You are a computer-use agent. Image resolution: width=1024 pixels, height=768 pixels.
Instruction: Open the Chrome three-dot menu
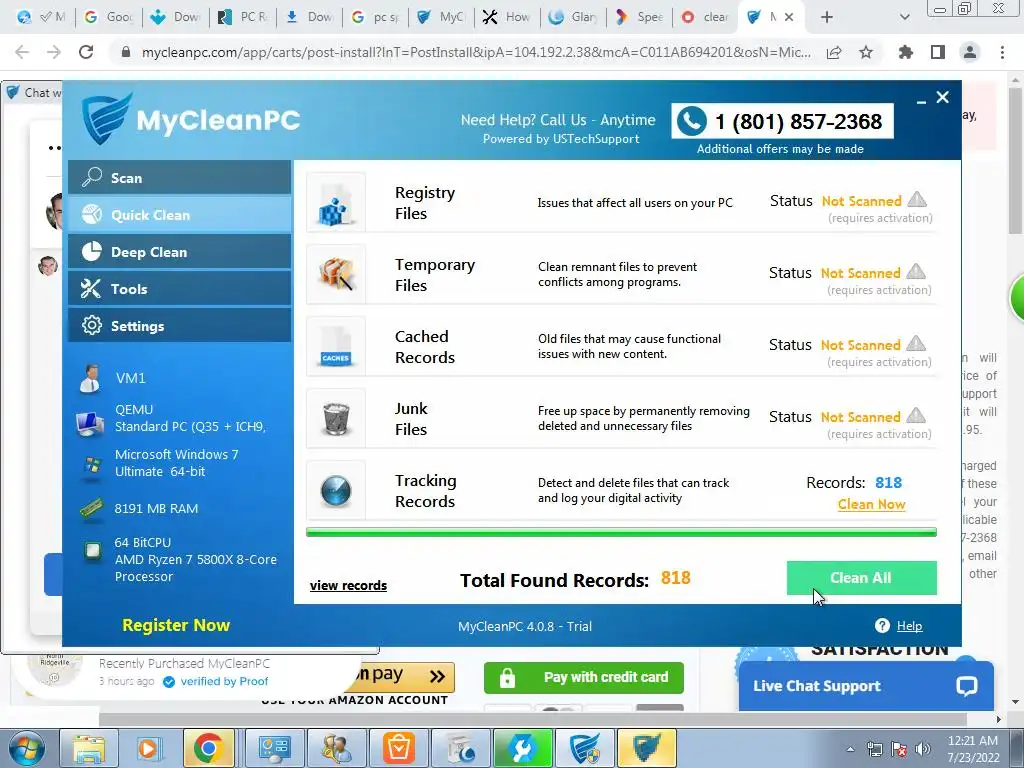click(1002, 52)
